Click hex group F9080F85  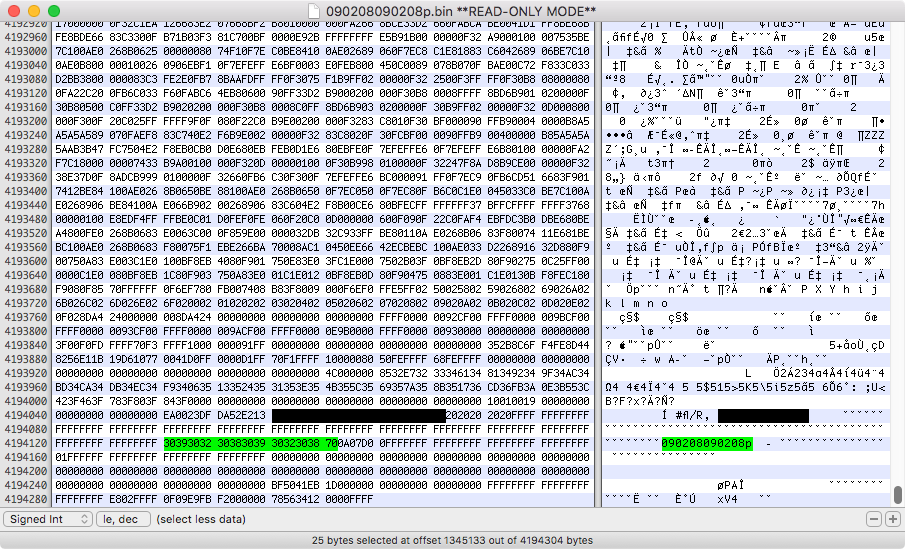point(79,289)
